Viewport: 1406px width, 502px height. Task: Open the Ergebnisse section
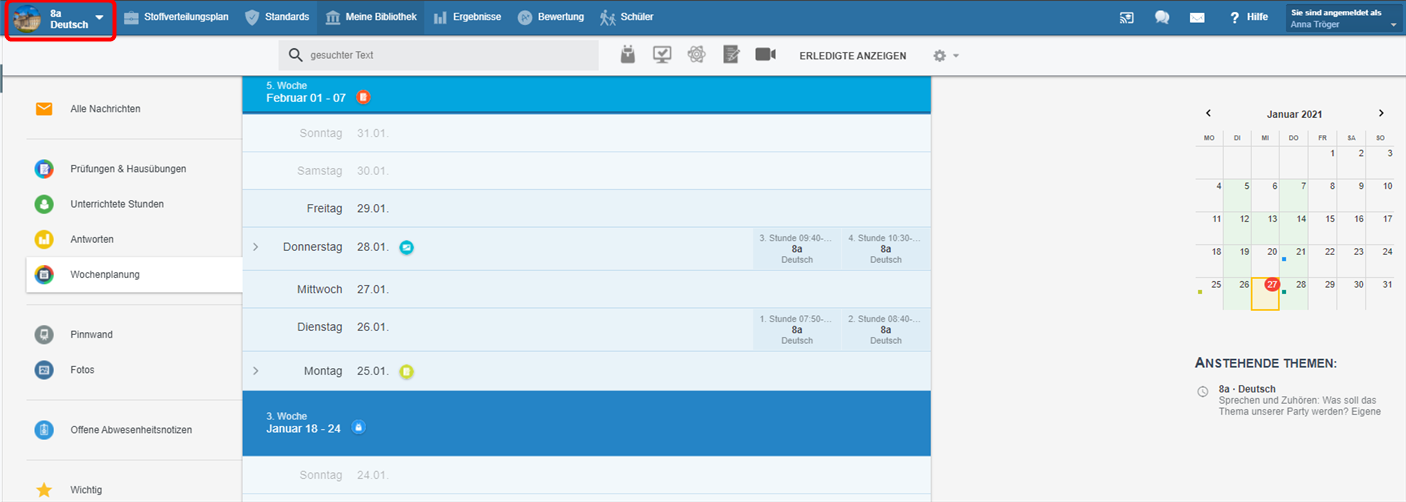(467, 17)
